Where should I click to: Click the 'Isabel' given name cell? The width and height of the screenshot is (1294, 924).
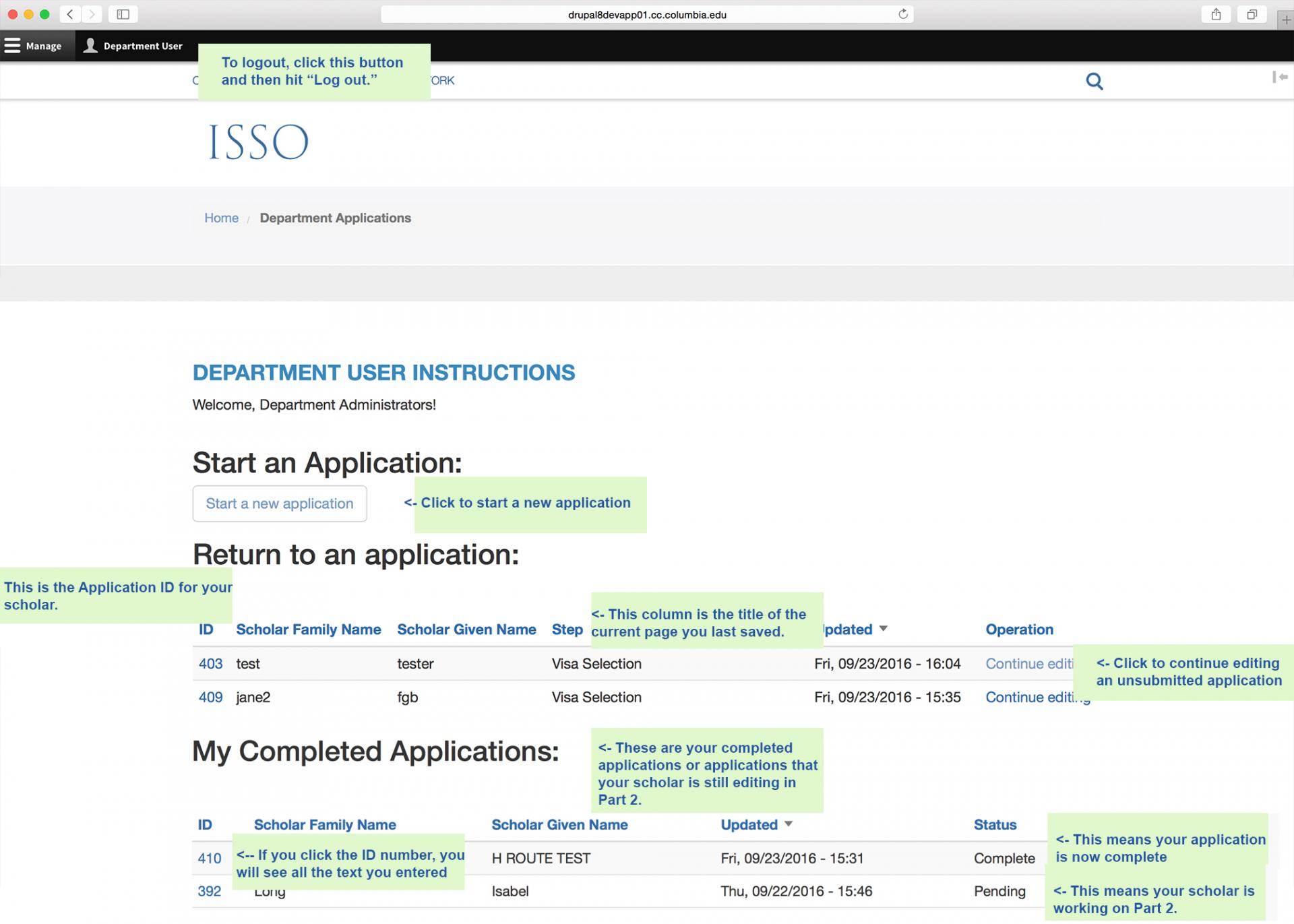click(x=510, y=891)
